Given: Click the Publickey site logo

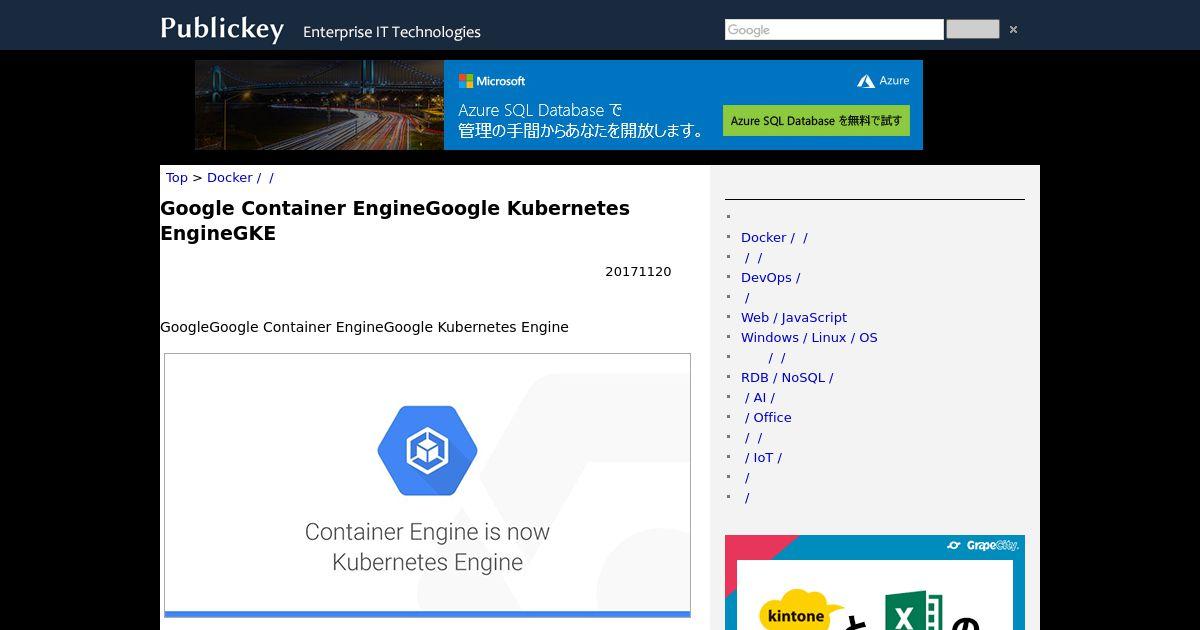Looking at the screenshot, I should coord(222,28).
